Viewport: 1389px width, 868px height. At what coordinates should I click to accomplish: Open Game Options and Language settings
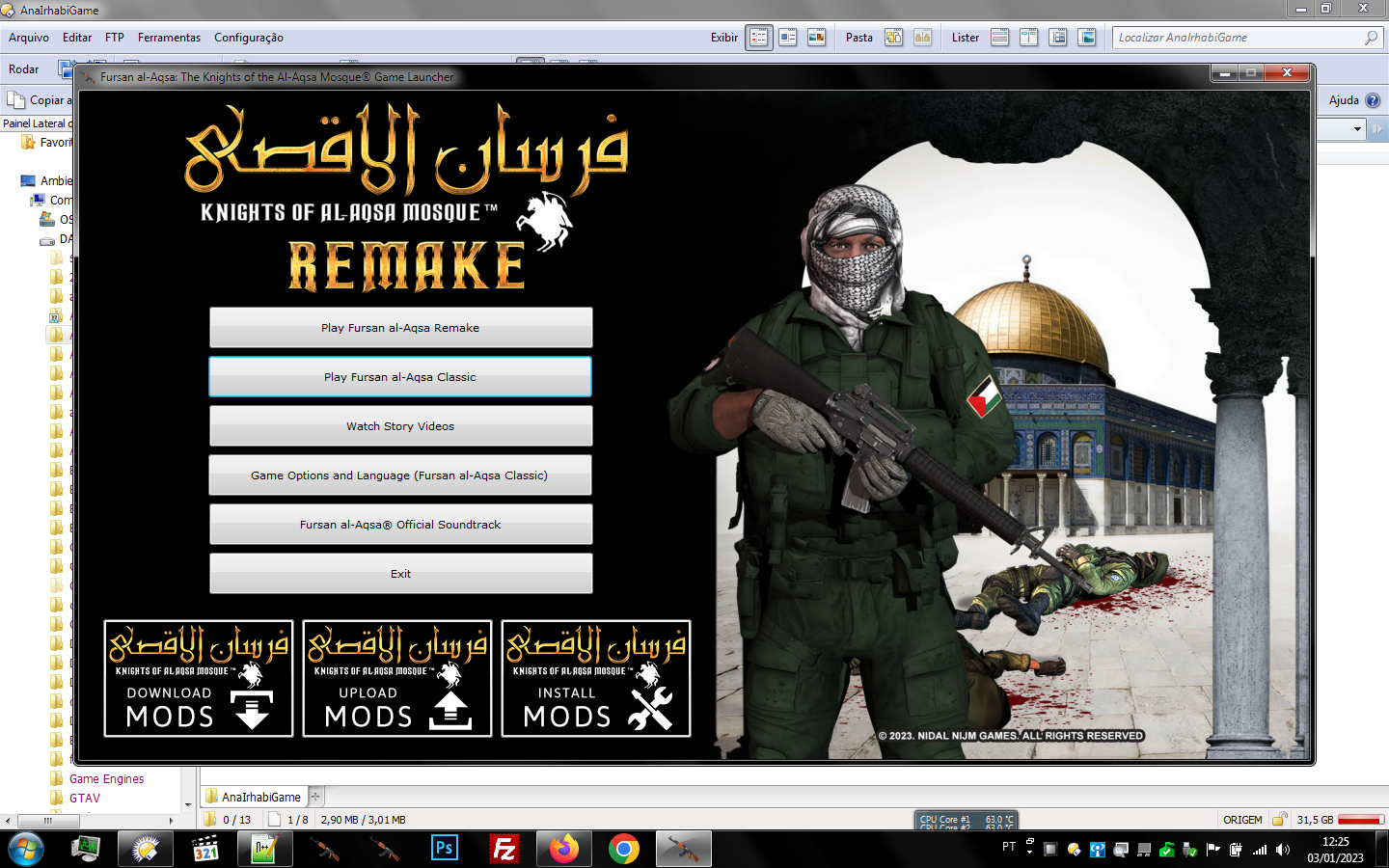(400, 475)
